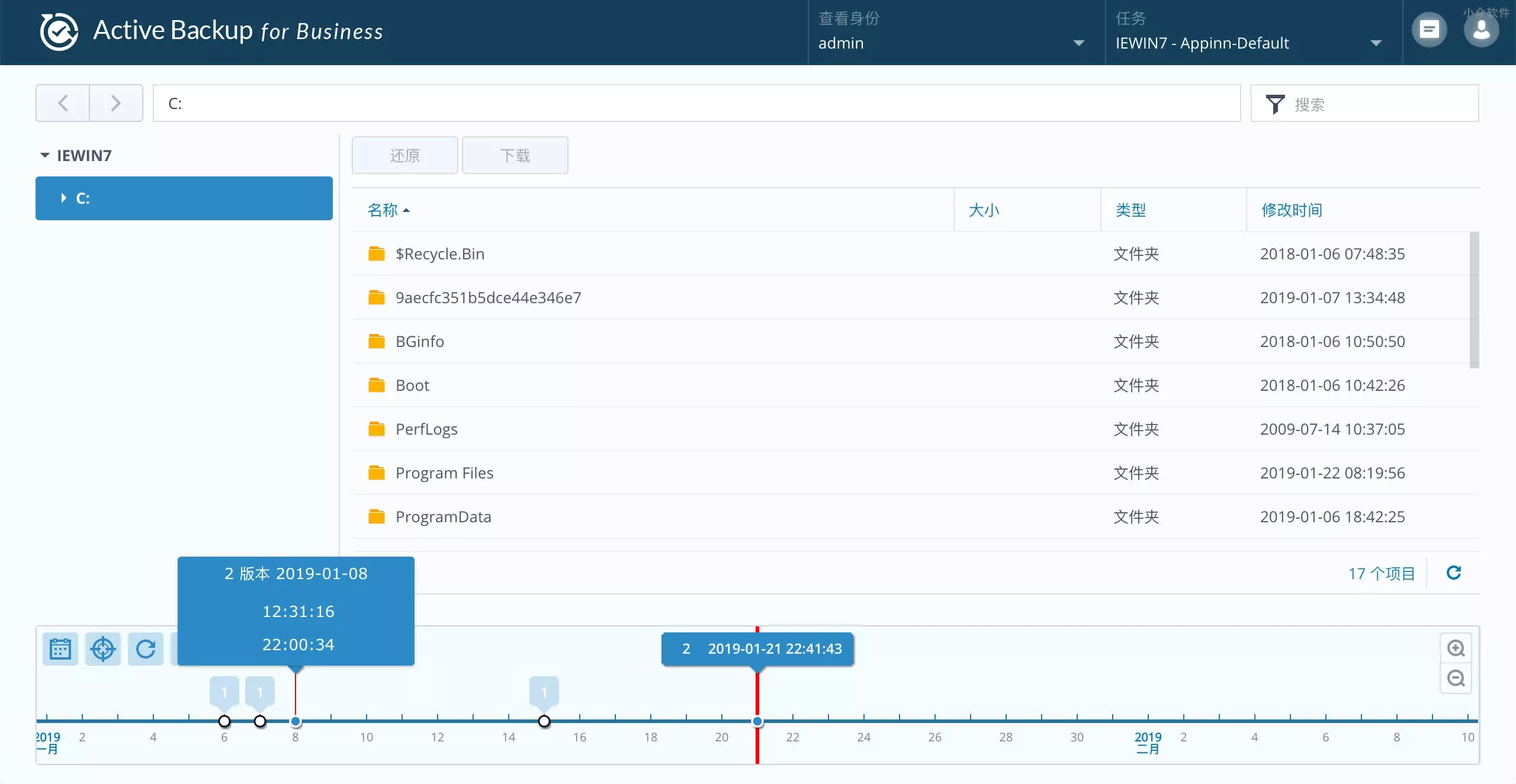
Task: Click the 还原 restore button
Action: [404, 155]
